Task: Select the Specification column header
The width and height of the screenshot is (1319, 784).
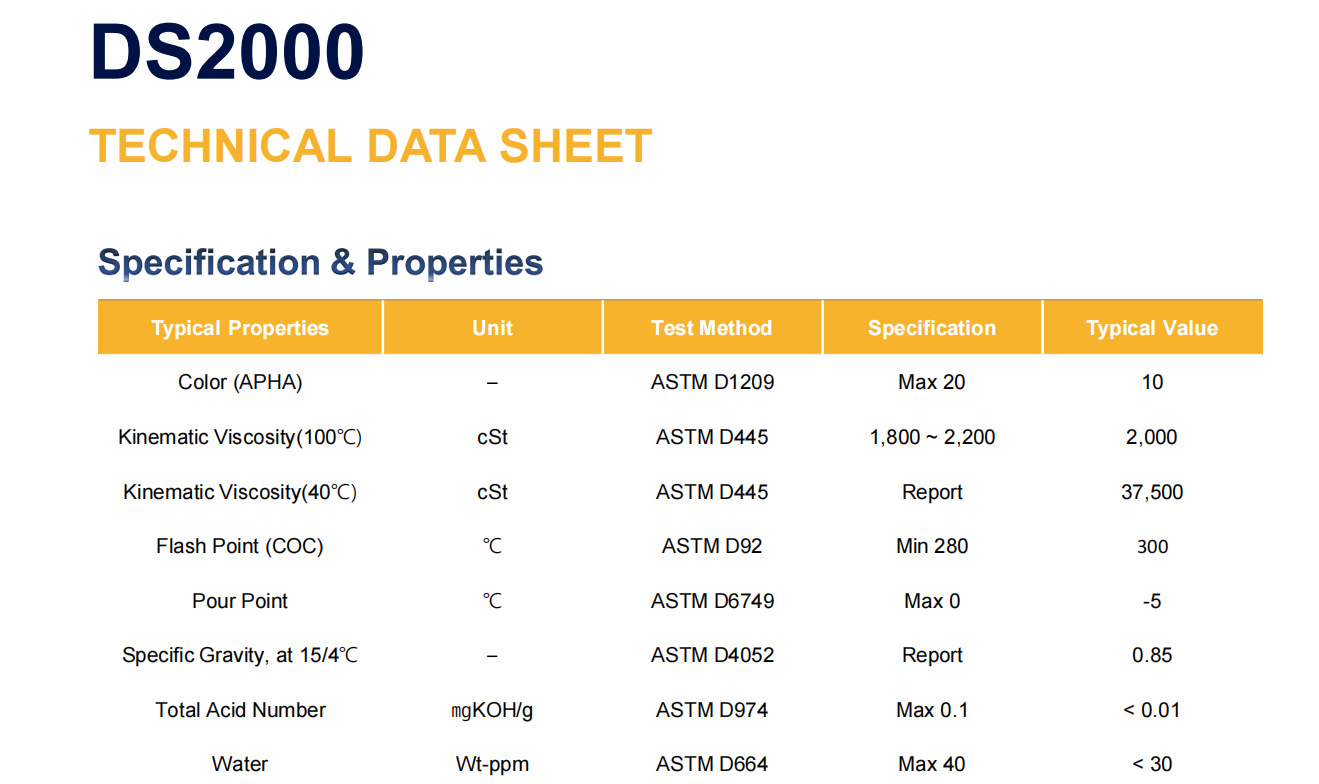Action: [932, 328]
